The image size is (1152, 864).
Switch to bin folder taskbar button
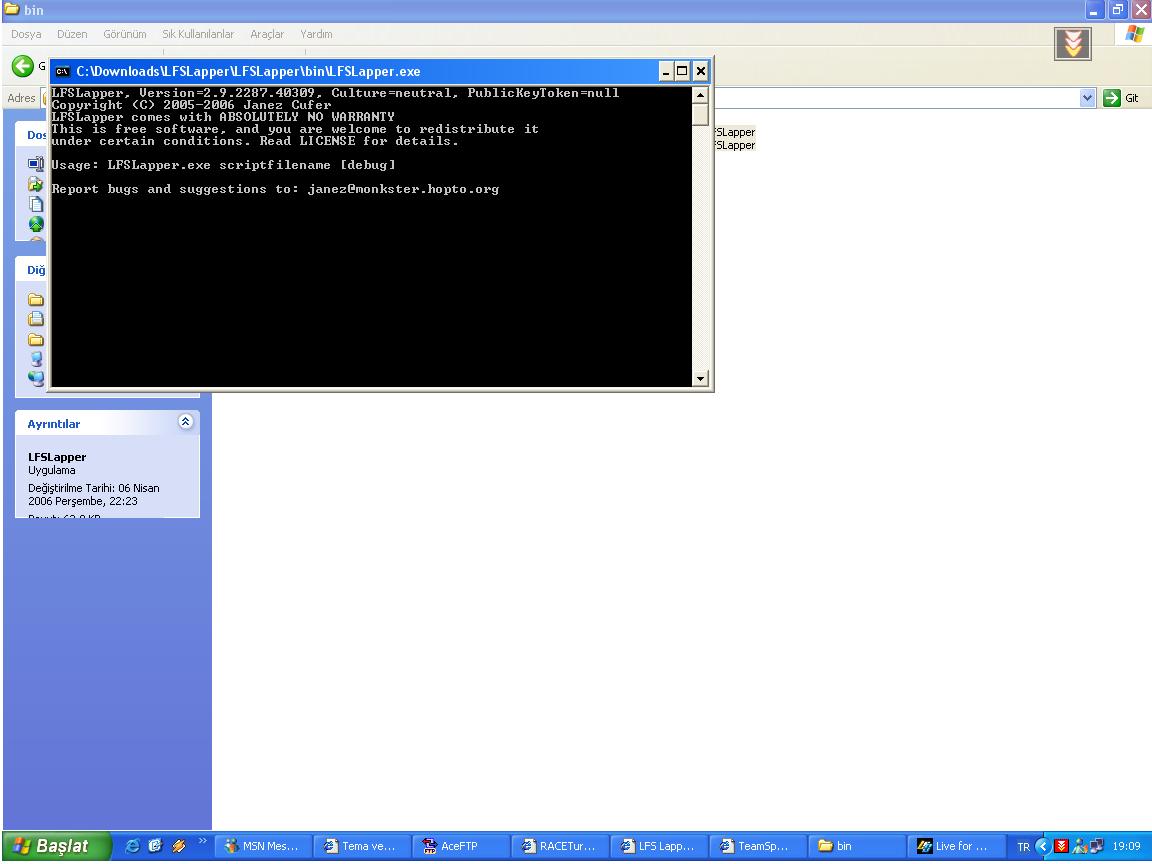[856, 846]
